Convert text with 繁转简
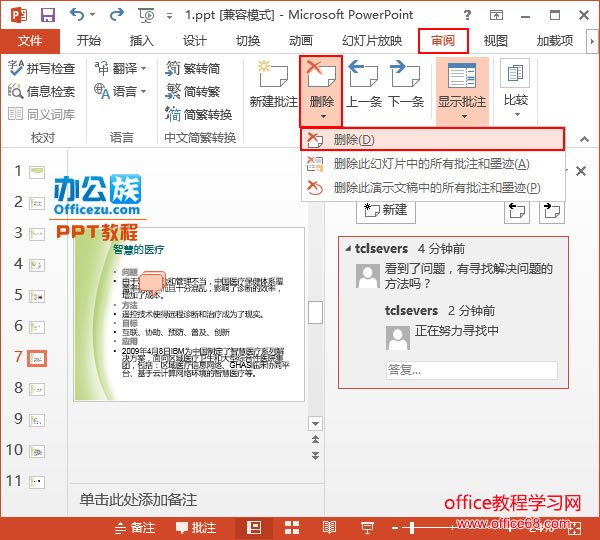Image resolution: width=600 pixels, height=540 pixels. [193, 68]
